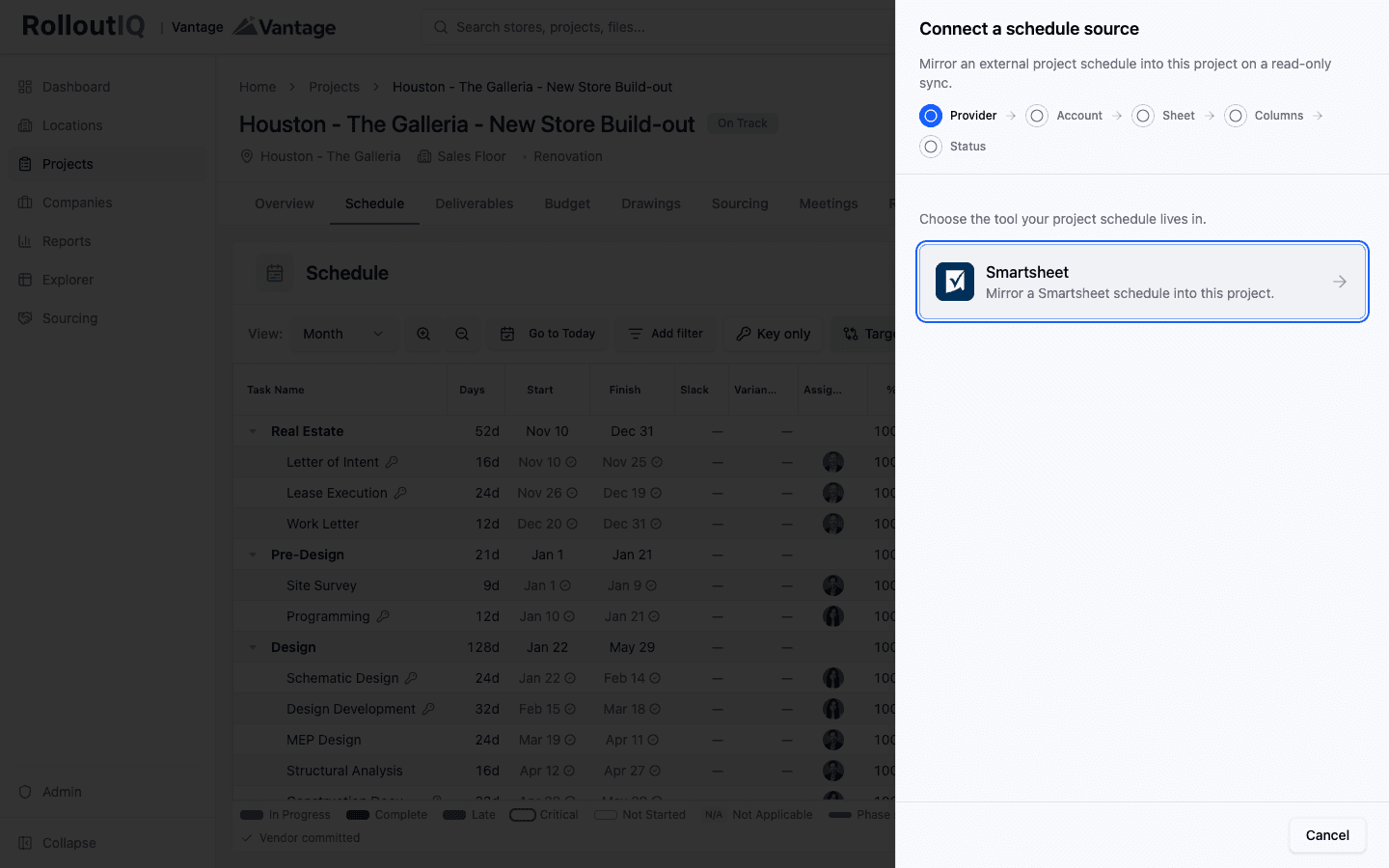The image size is (1389, 868).
Task: Select the Smartsheet provider card
Action: [1142, 282]
